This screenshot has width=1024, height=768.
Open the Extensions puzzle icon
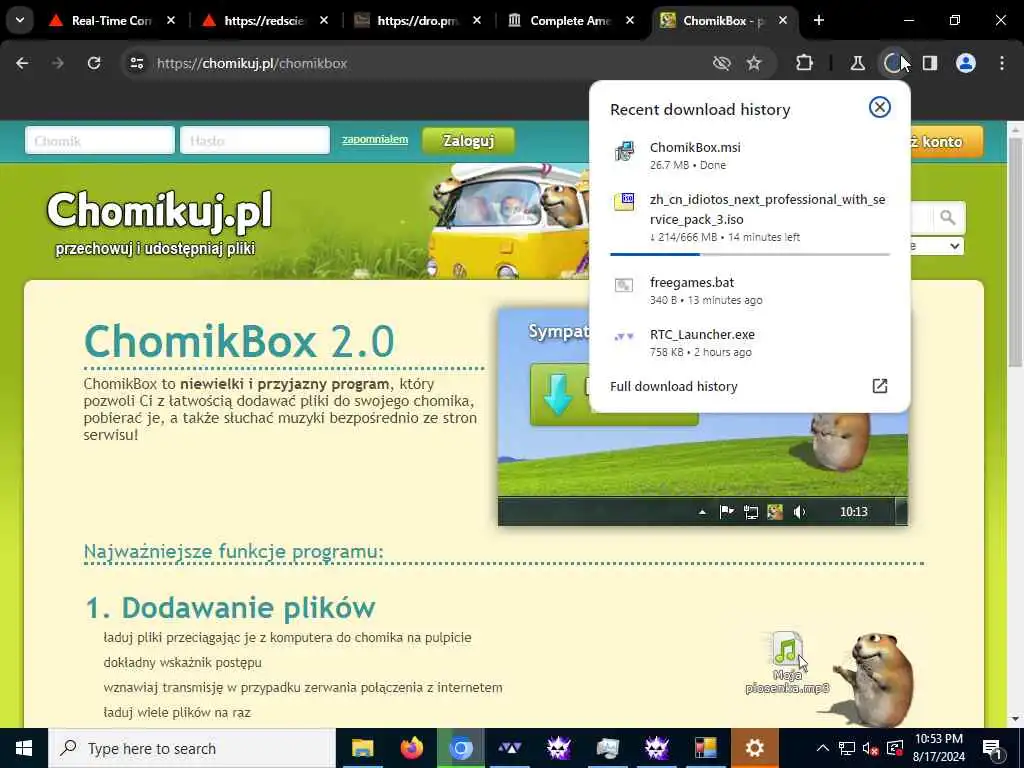pyautogui.click(x=805, y=63)
